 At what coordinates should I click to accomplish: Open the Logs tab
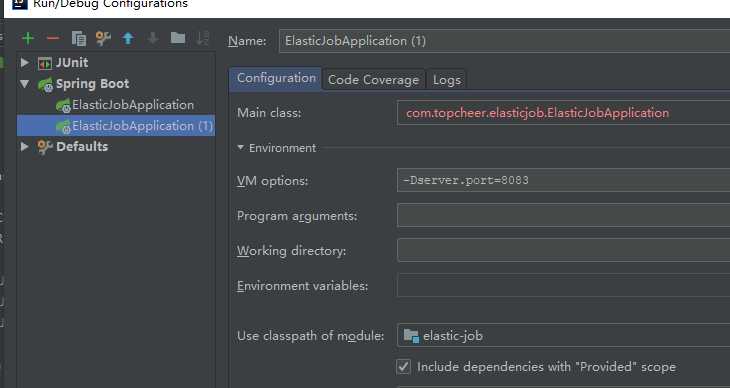click(x=446, y=80)
